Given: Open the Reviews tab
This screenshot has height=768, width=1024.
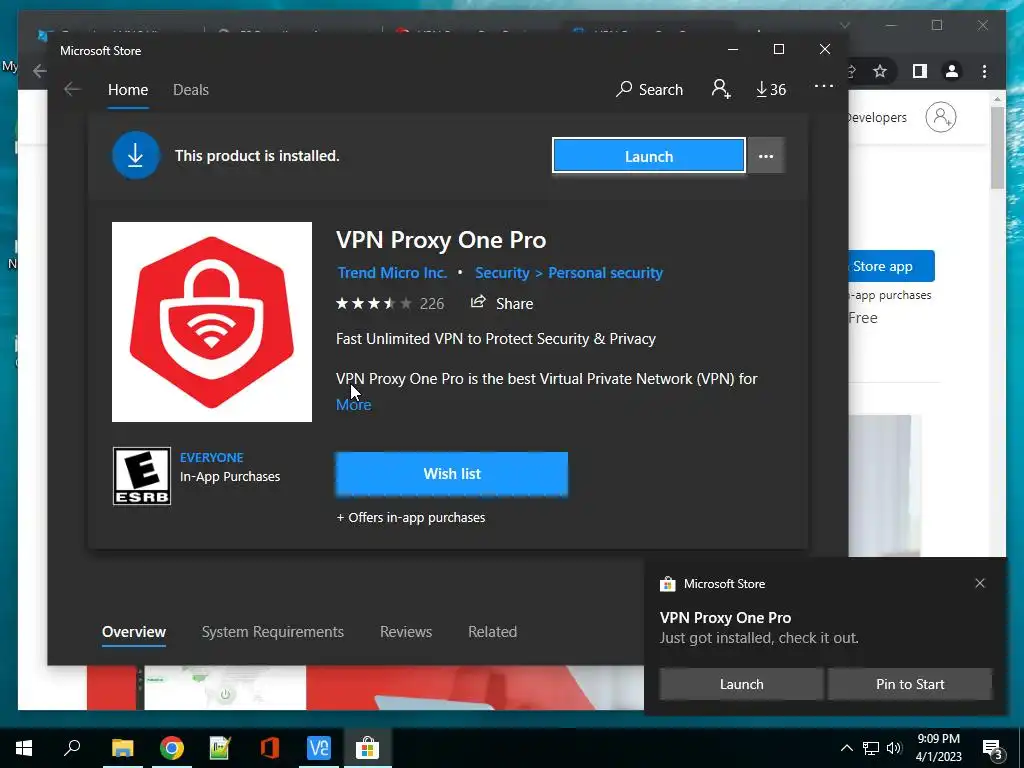Looking at the screenshot, I should pos(406,632).
